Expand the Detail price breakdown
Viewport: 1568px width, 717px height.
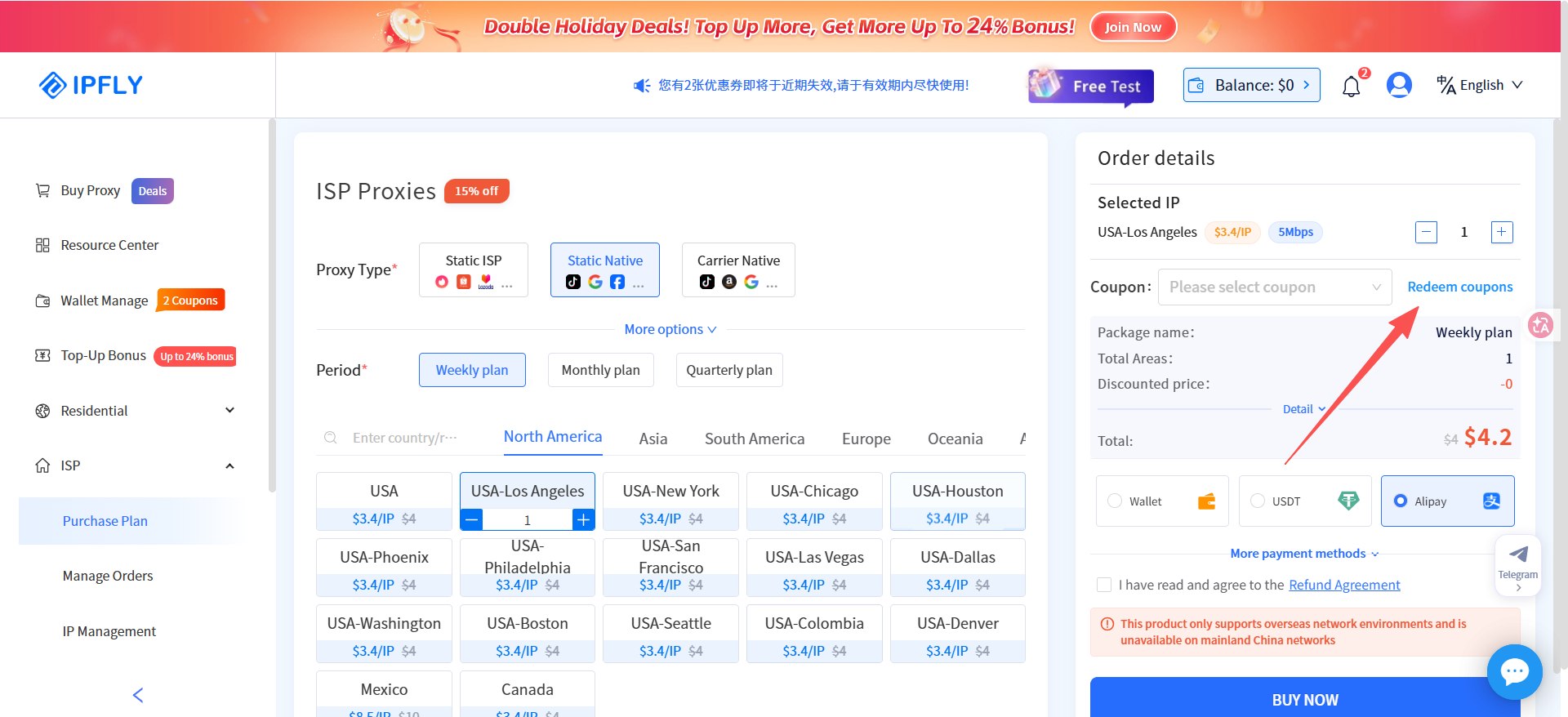1304,409
